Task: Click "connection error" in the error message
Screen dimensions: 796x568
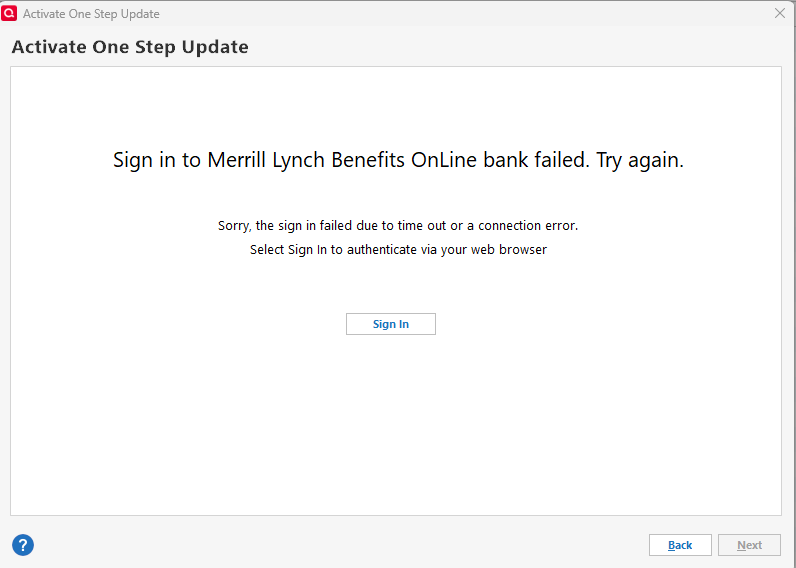Action: tap(528, 226)
